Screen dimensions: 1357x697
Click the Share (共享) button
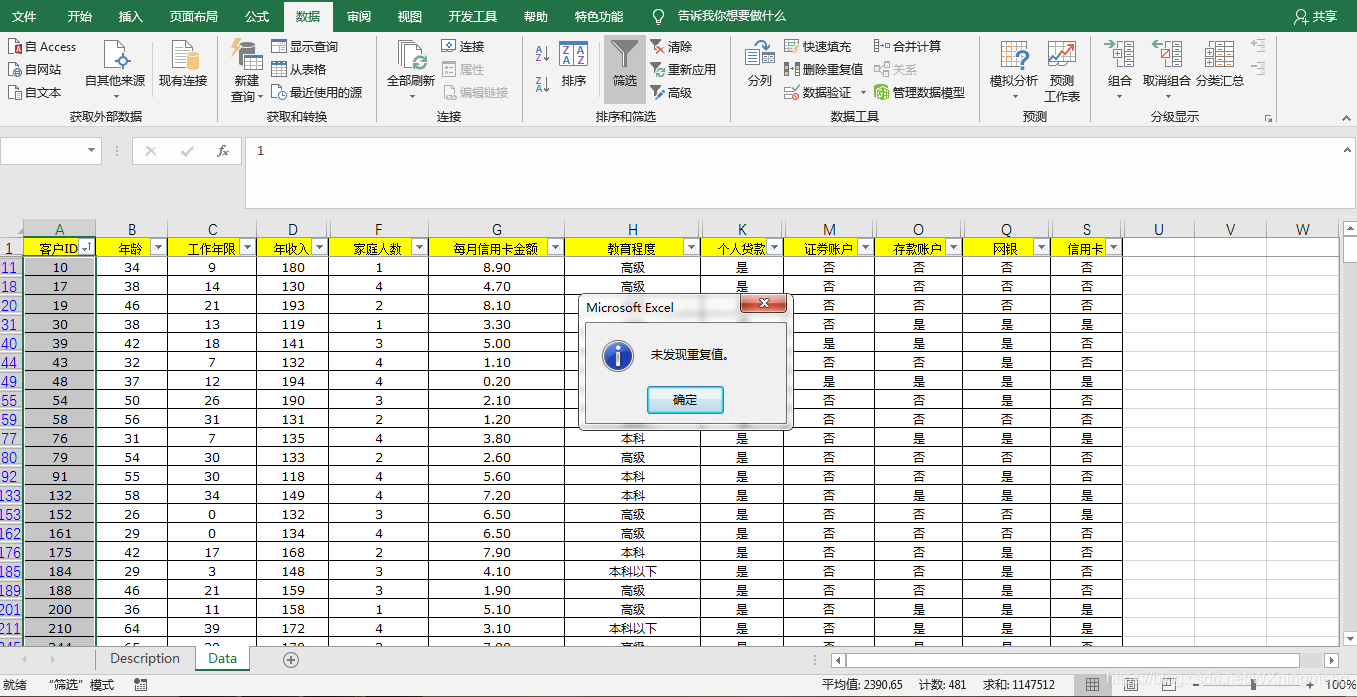tap(1315, 17)
